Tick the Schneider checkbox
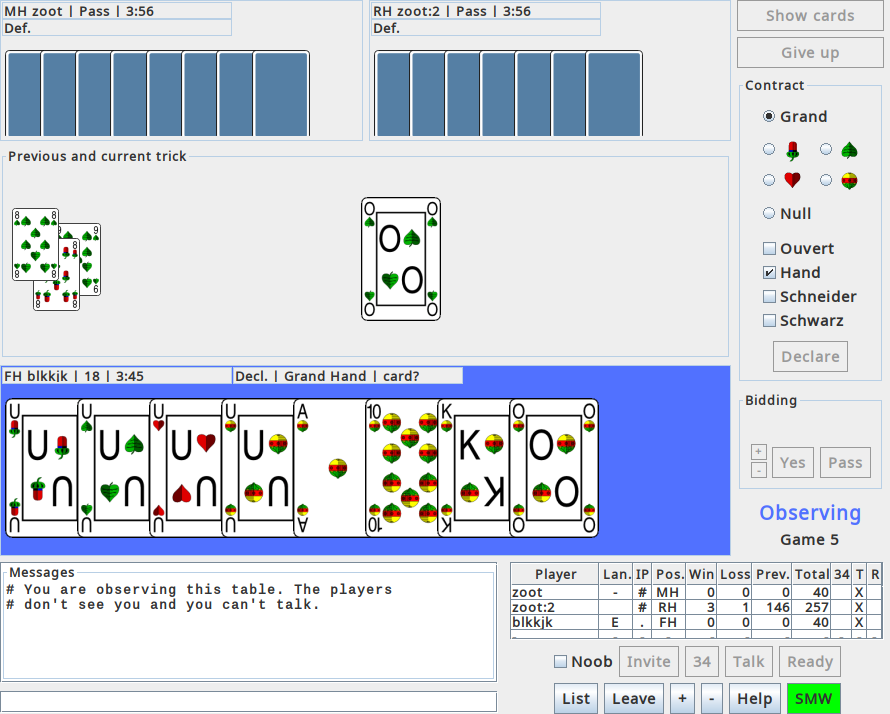This screenshot has width=890, height=714. pos(769,296)
